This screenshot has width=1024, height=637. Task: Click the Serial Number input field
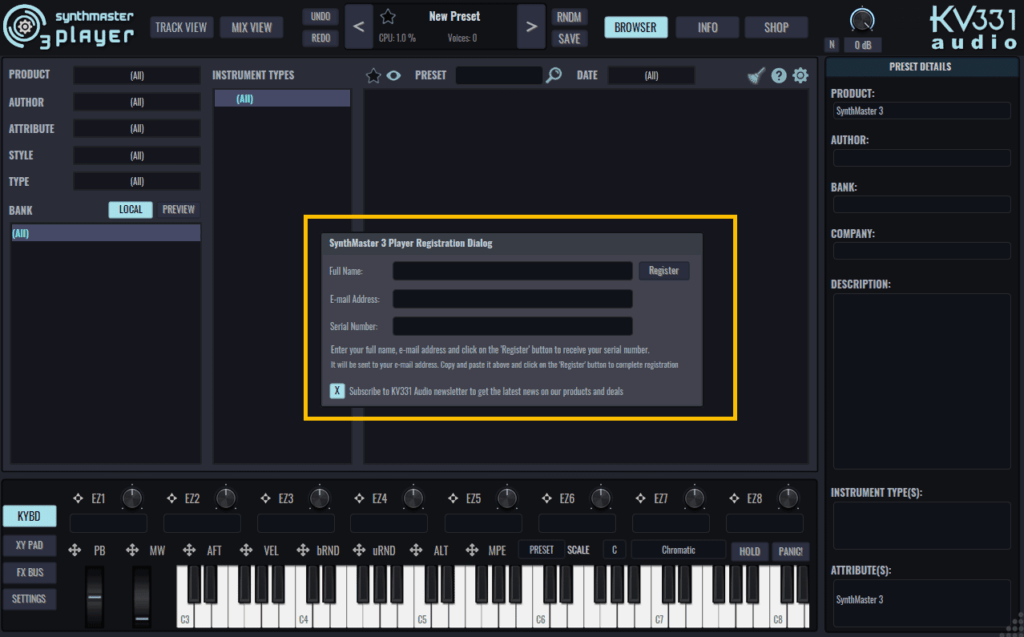tap(512, 326)
